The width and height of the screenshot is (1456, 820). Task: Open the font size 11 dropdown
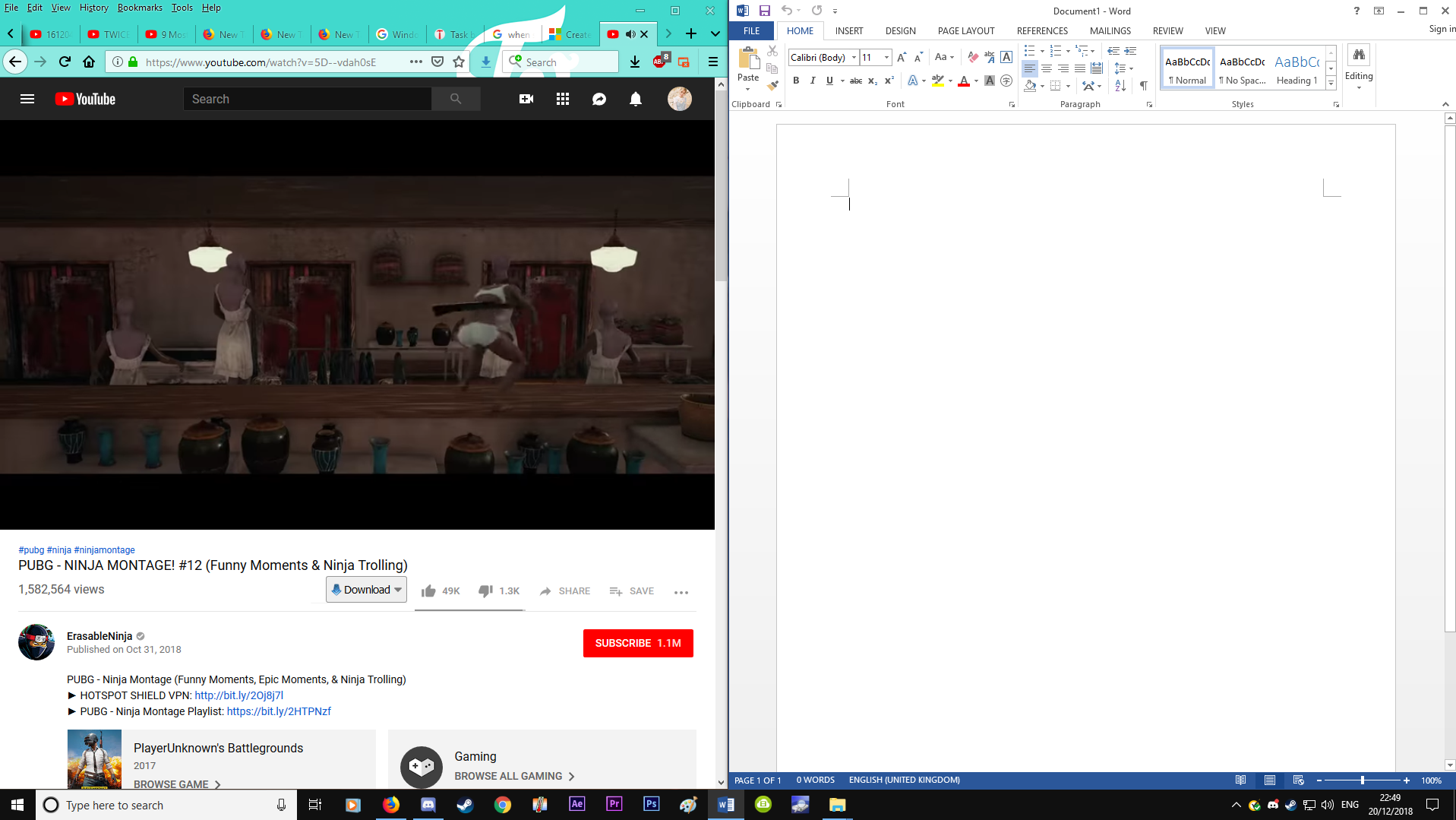pyautogui.click(x=886, y=57)
